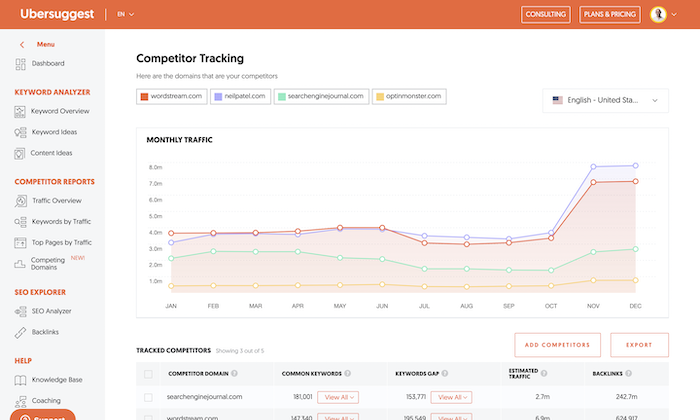The width and height of the screenshot is (700, 420).
Task: Click the Keywords by Traffic icon
Action: tap(20, 222)
